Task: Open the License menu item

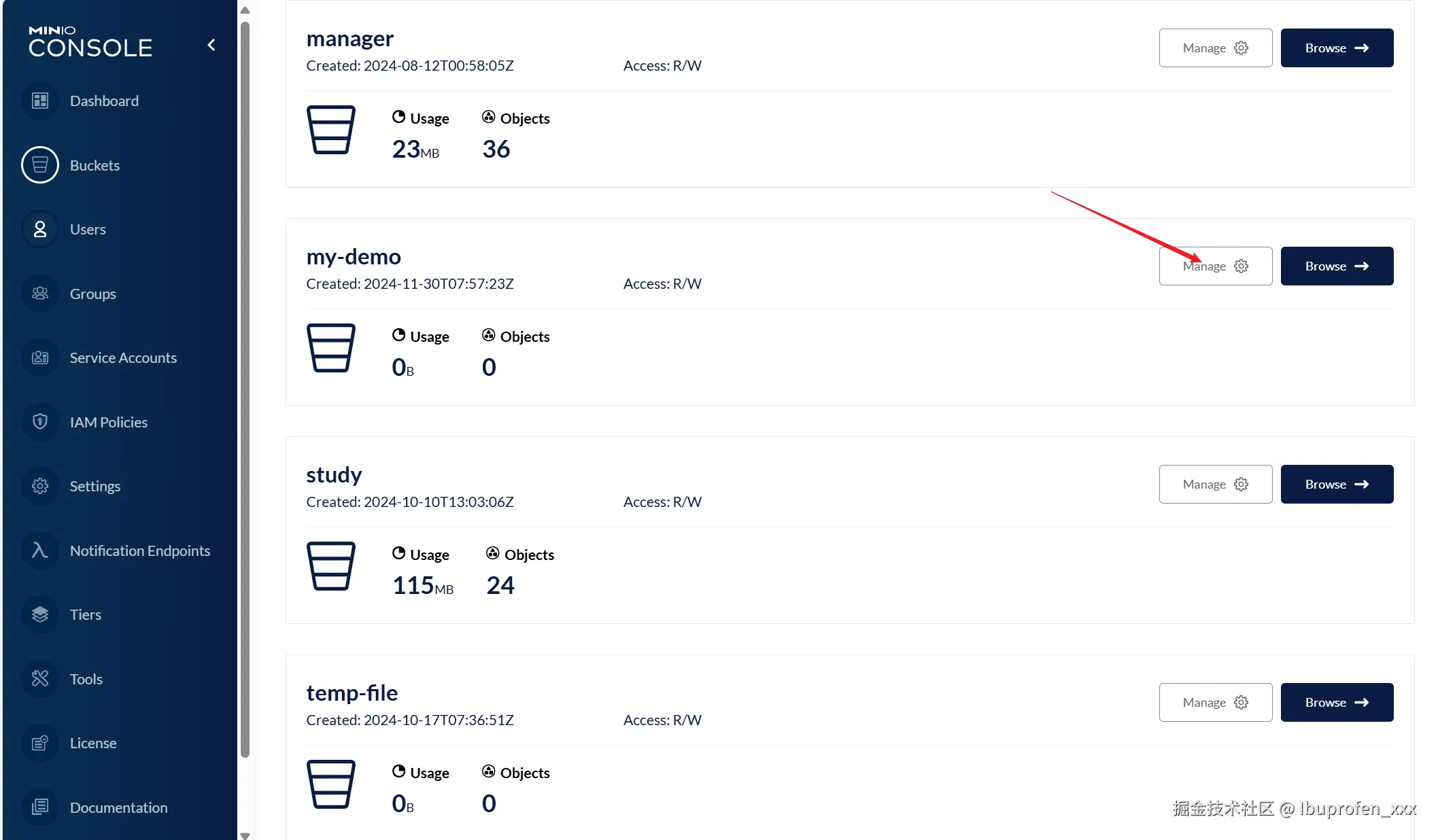Action: coord(92,743)
